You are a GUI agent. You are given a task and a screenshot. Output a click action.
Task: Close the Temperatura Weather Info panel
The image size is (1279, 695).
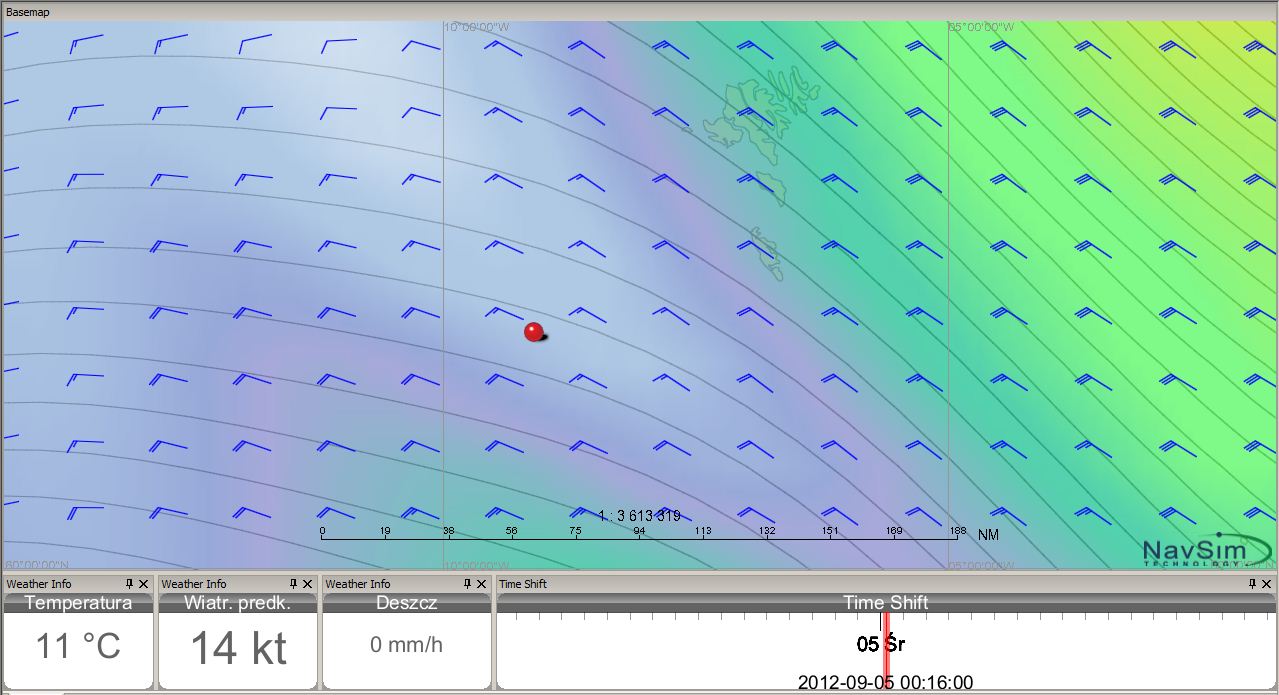tap(144, 584)
